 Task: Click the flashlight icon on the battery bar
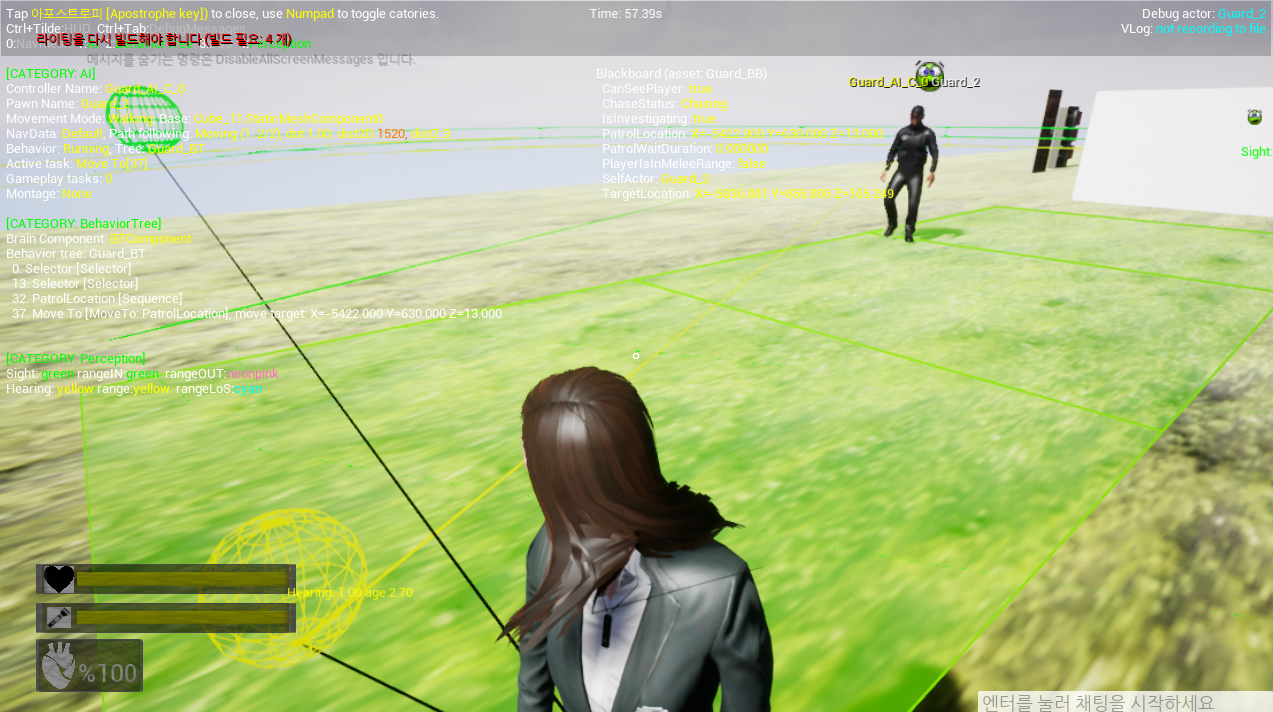pyautogui.click(x=59, y=618)
